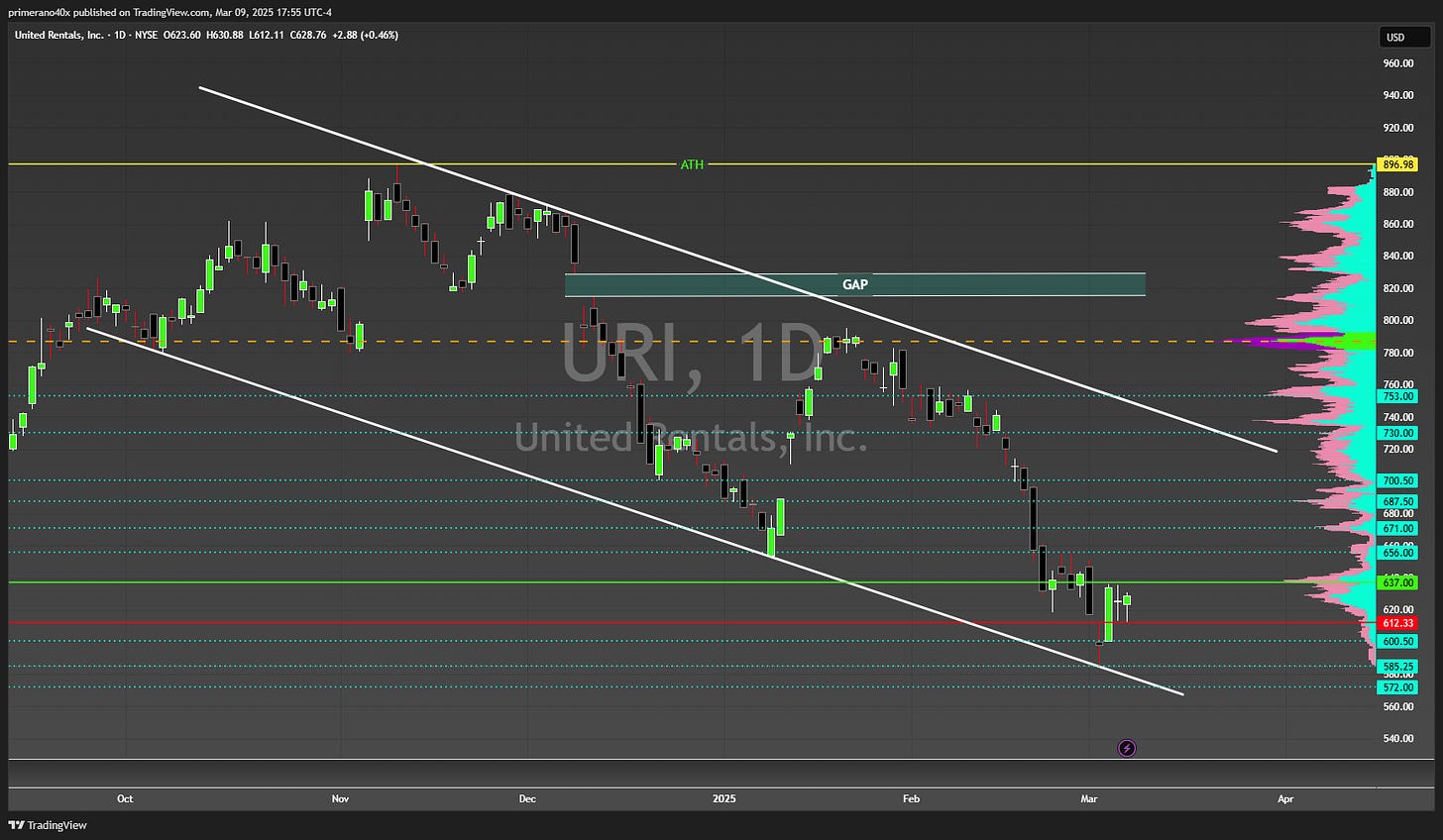The image size is (1443, 840).
Task: Click the 753.00 price level tag
Action: point(1397,396)
